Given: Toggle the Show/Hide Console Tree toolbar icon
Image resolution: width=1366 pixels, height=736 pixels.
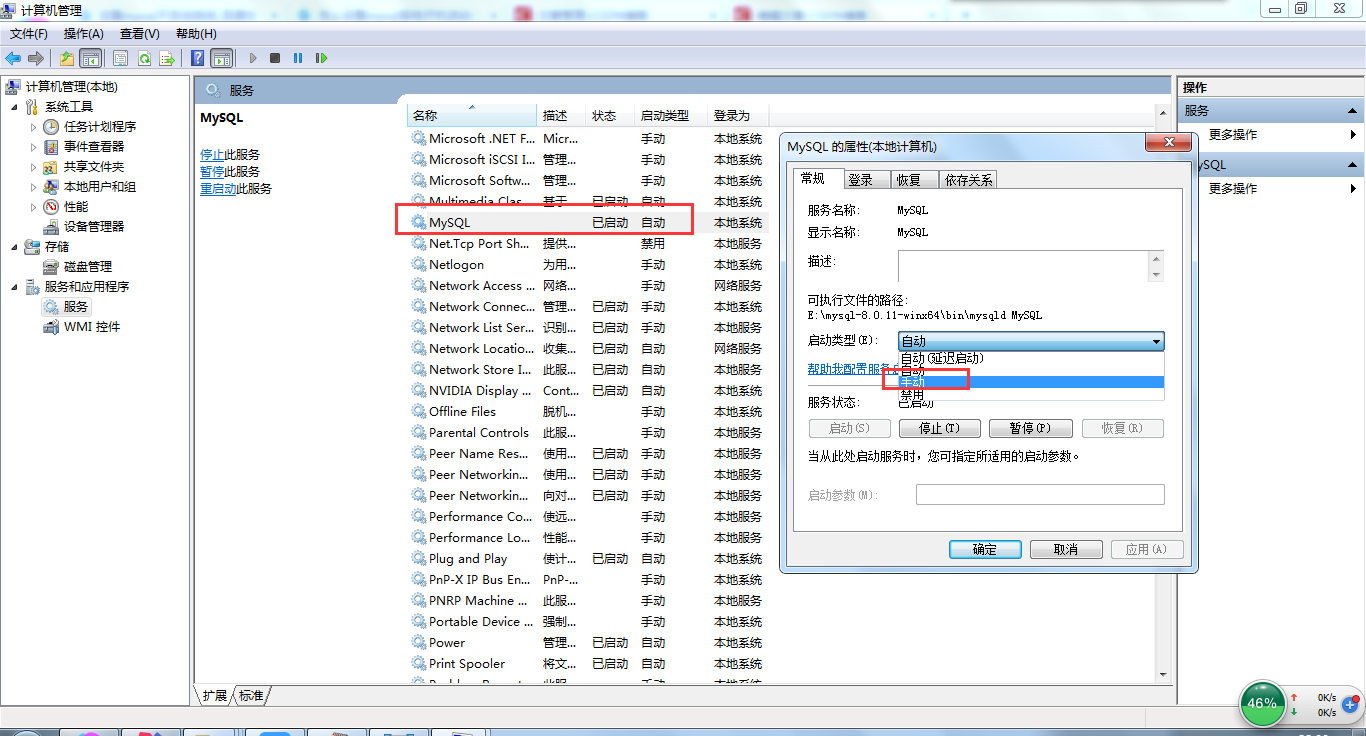Looking at the screenshot, I should [x=91, y=58].
